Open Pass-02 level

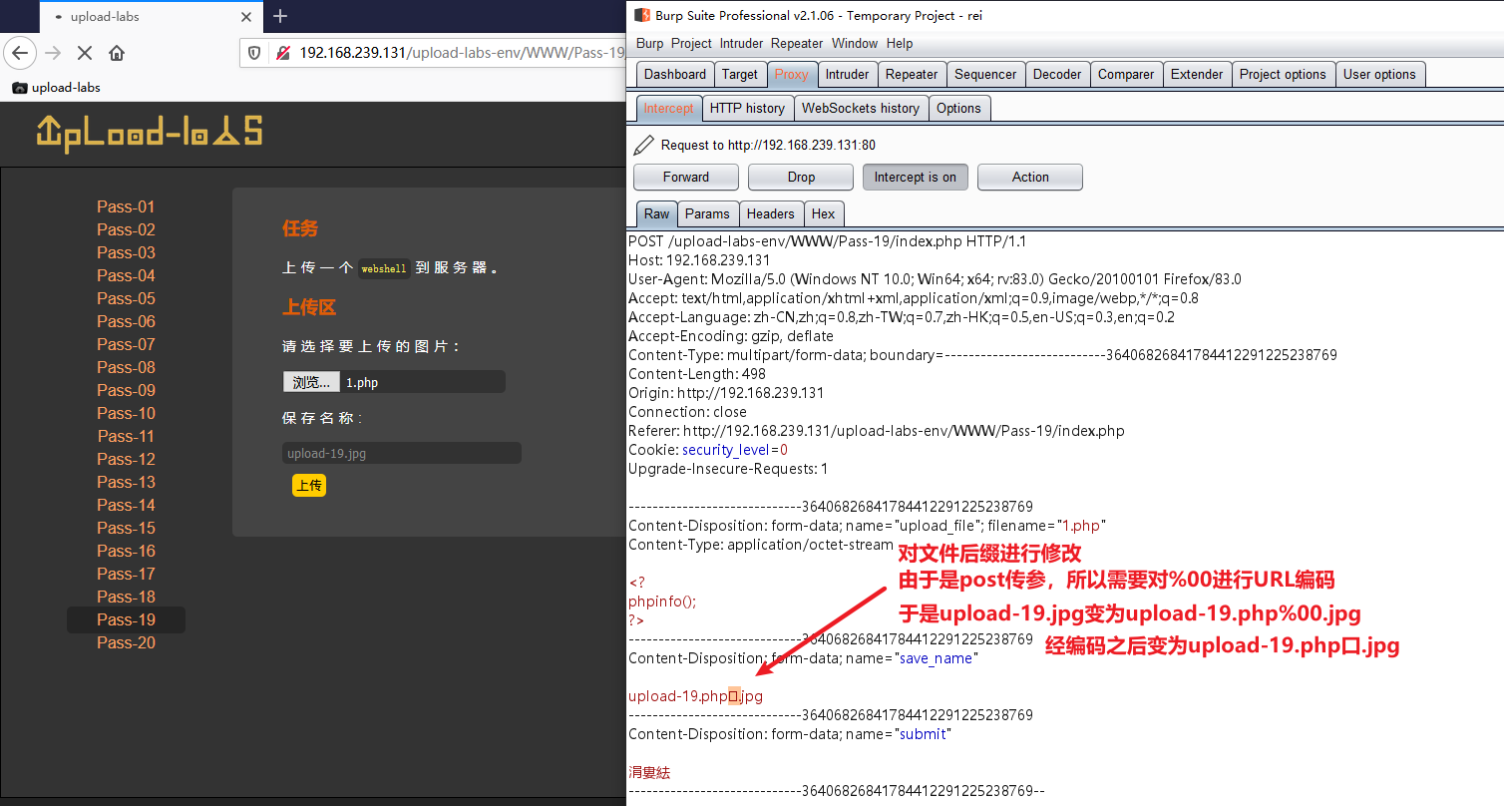126,230
